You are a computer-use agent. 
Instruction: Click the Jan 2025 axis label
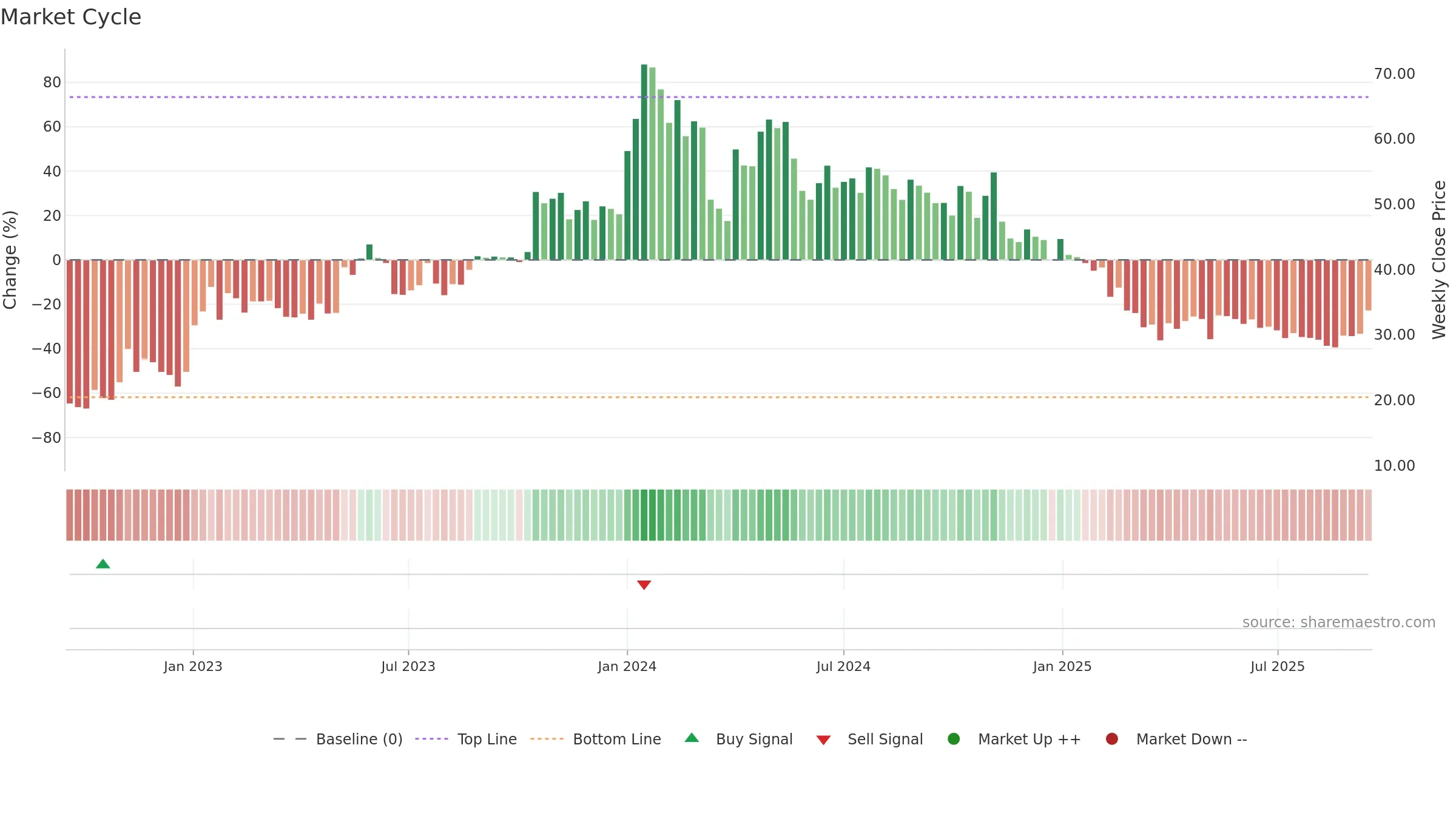coord(1062,667)
